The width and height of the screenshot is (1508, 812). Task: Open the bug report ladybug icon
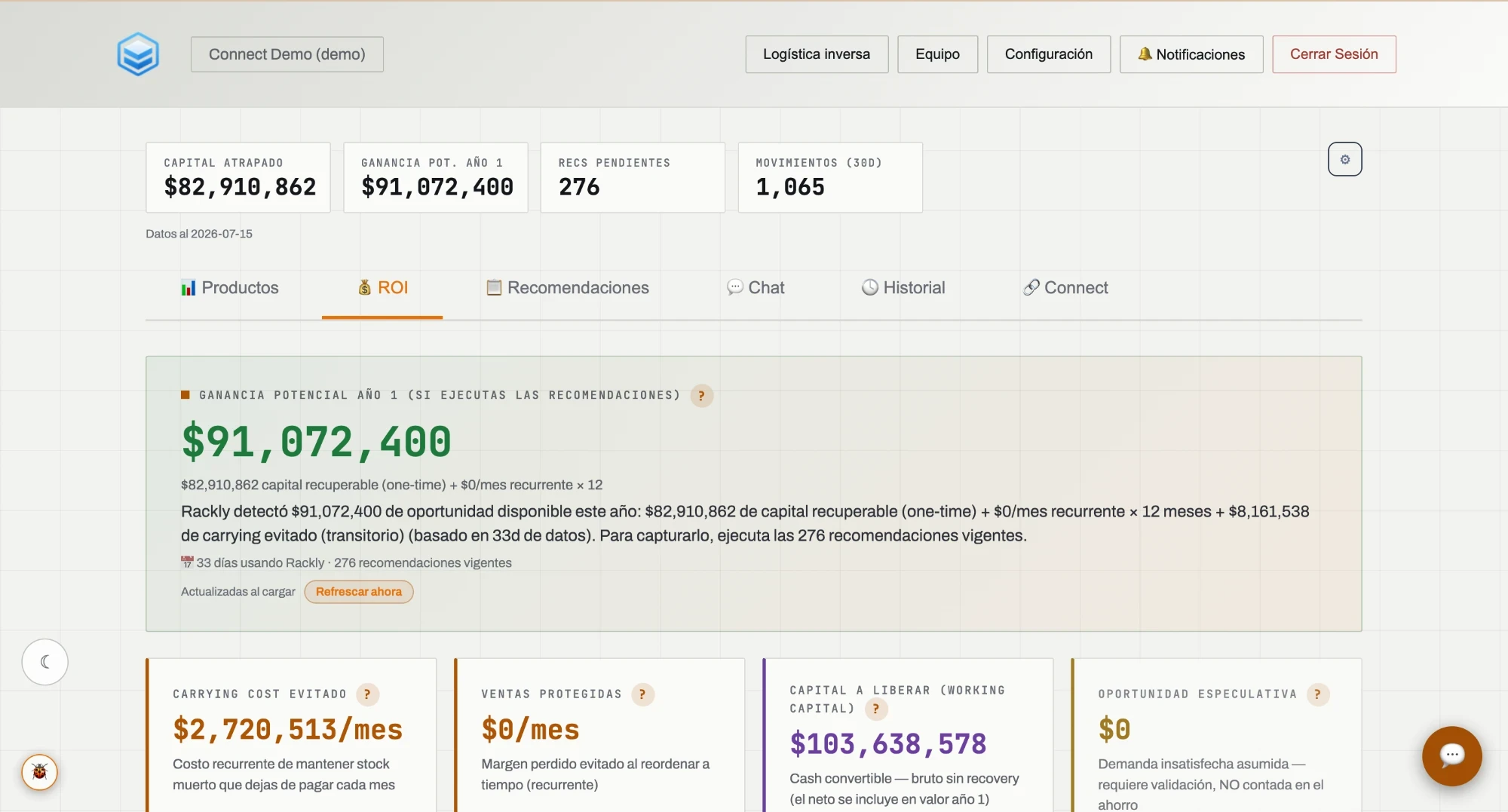(x=40, y=772)
